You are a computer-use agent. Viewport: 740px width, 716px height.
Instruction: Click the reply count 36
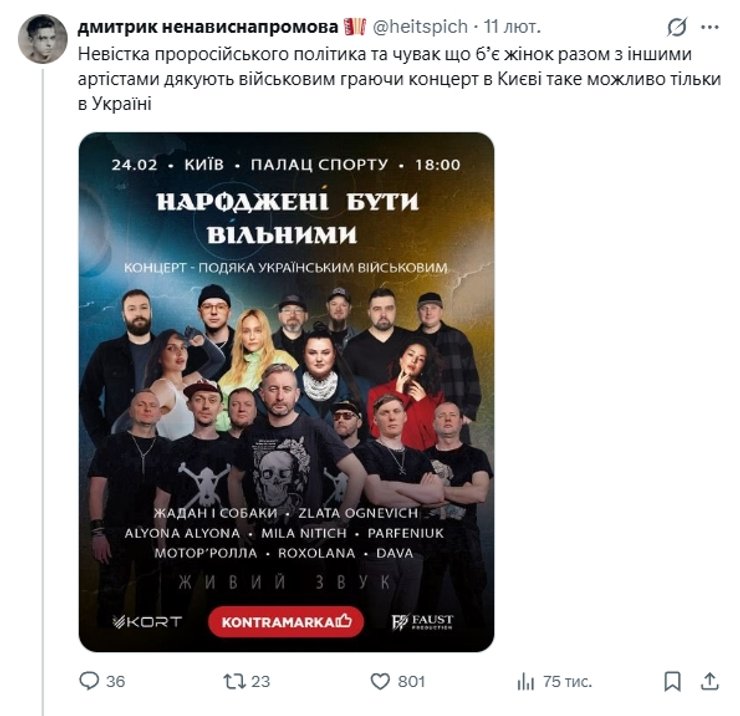pyautogui.click(x=116, y=682)
